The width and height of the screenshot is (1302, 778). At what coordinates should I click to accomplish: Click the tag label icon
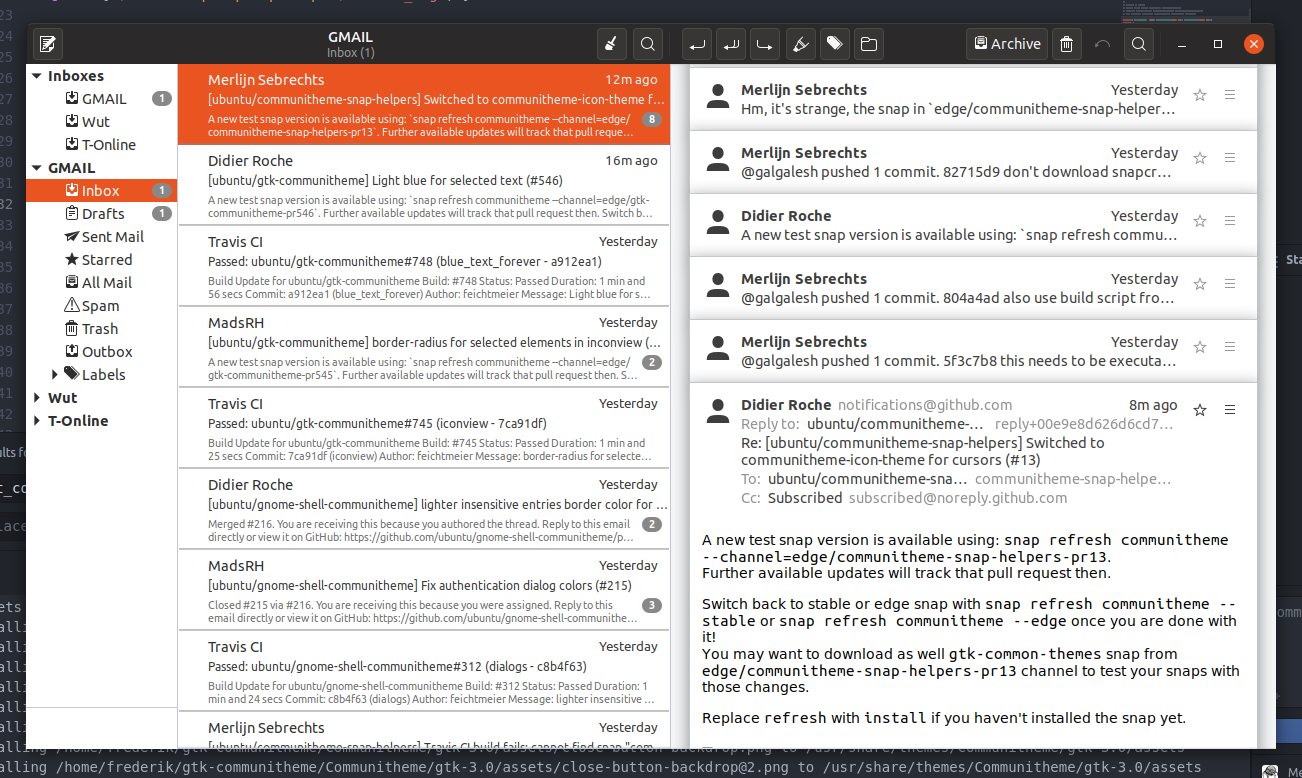coord(834,44)
